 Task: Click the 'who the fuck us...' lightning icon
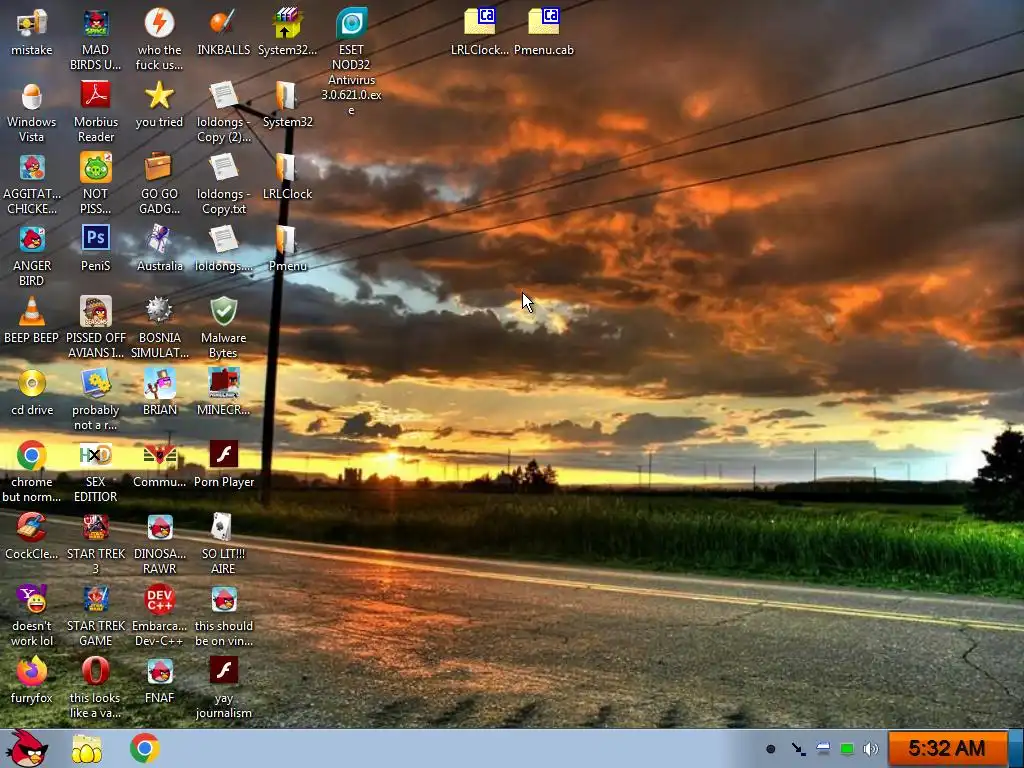click(x=159, y=24)
